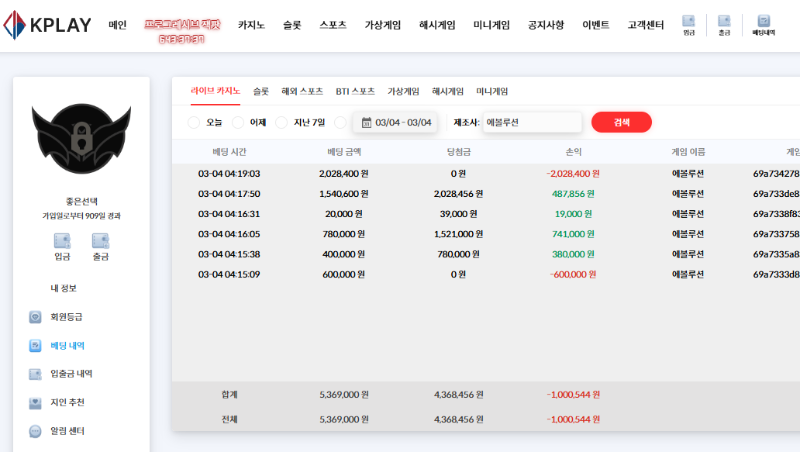This screenshot has height=452, width=800.
Task: Open 베팅내역 icon in top header
Action: (764, 25)
